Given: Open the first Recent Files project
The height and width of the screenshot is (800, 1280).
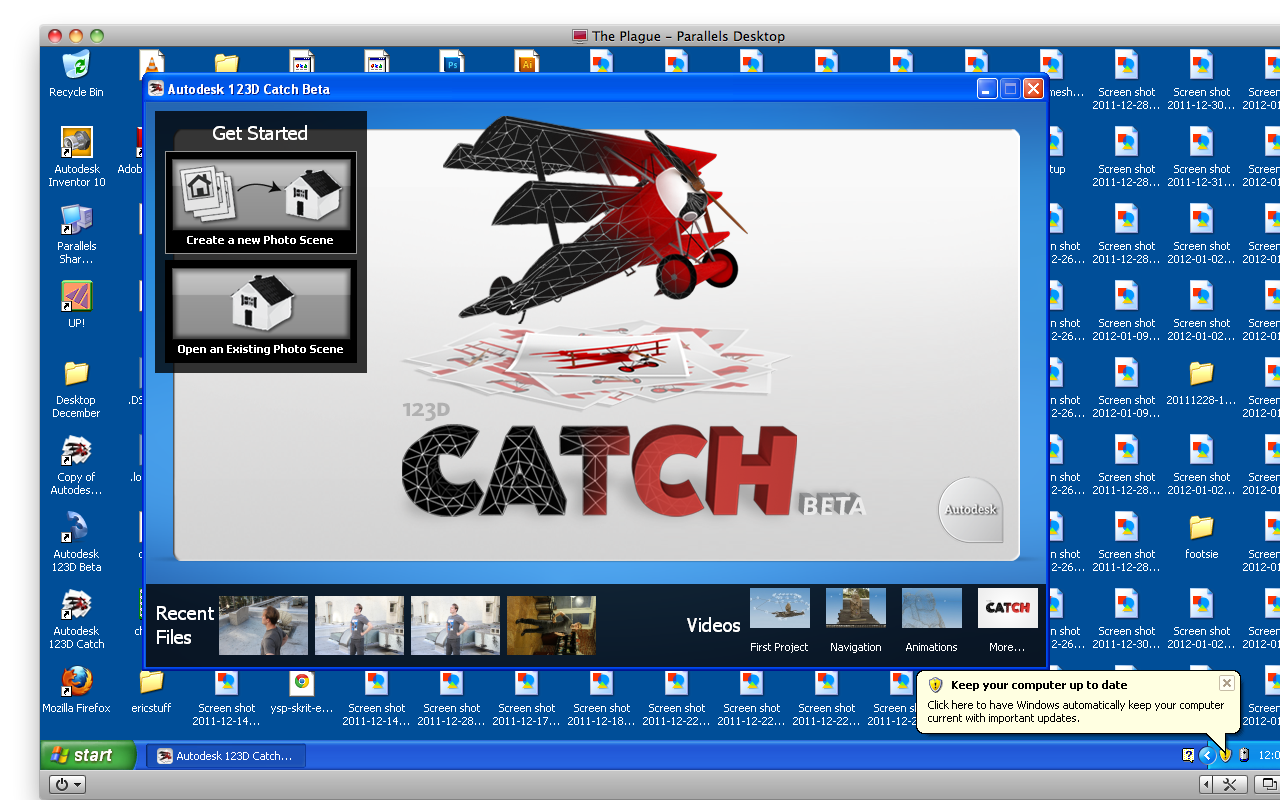Looking at the screenshot, I should point(263,624).
